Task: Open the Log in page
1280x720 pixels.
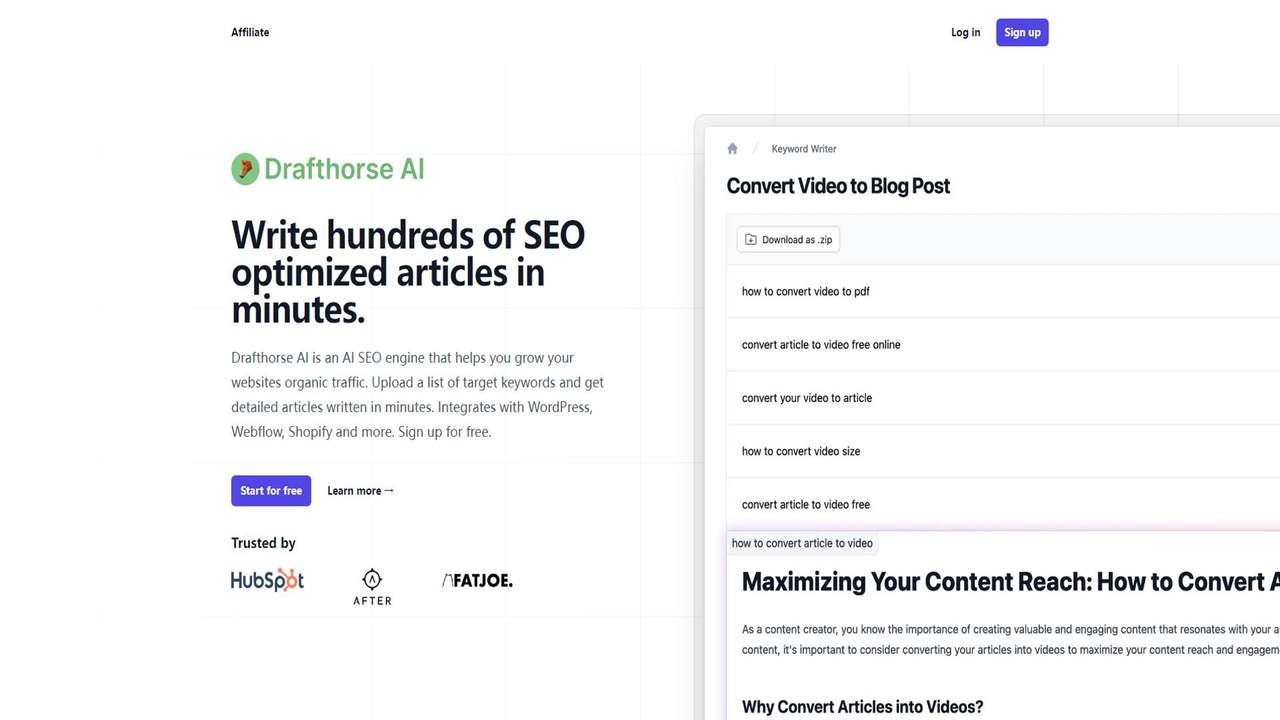Action: click(966, 32)
